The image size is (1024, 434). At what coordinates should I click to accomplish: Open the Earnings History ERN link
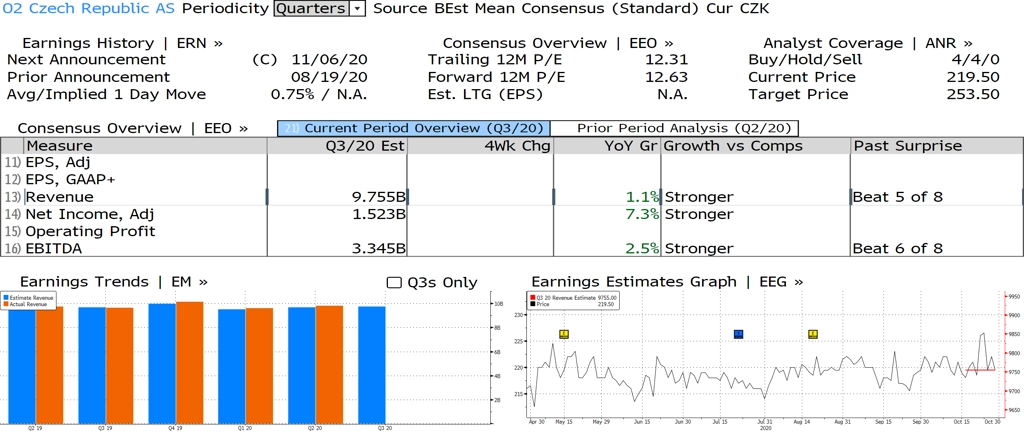122,43
